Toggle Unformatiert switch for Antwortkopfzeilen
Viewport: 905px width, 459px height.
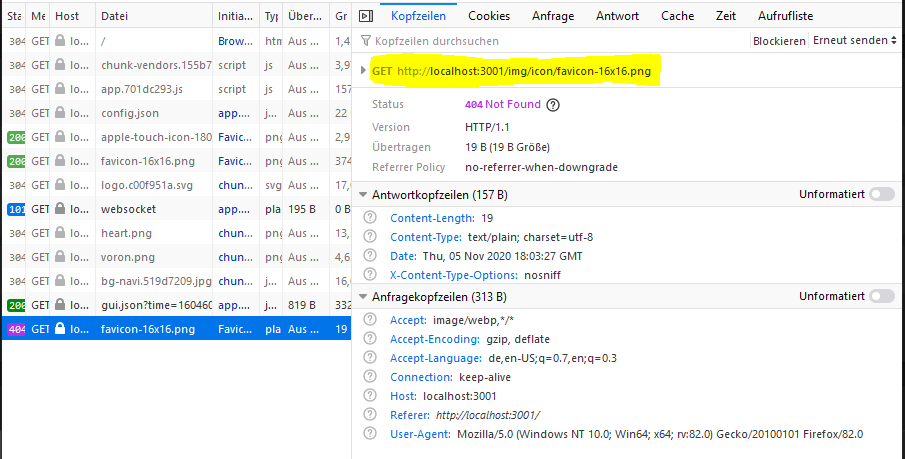point(882,195)
